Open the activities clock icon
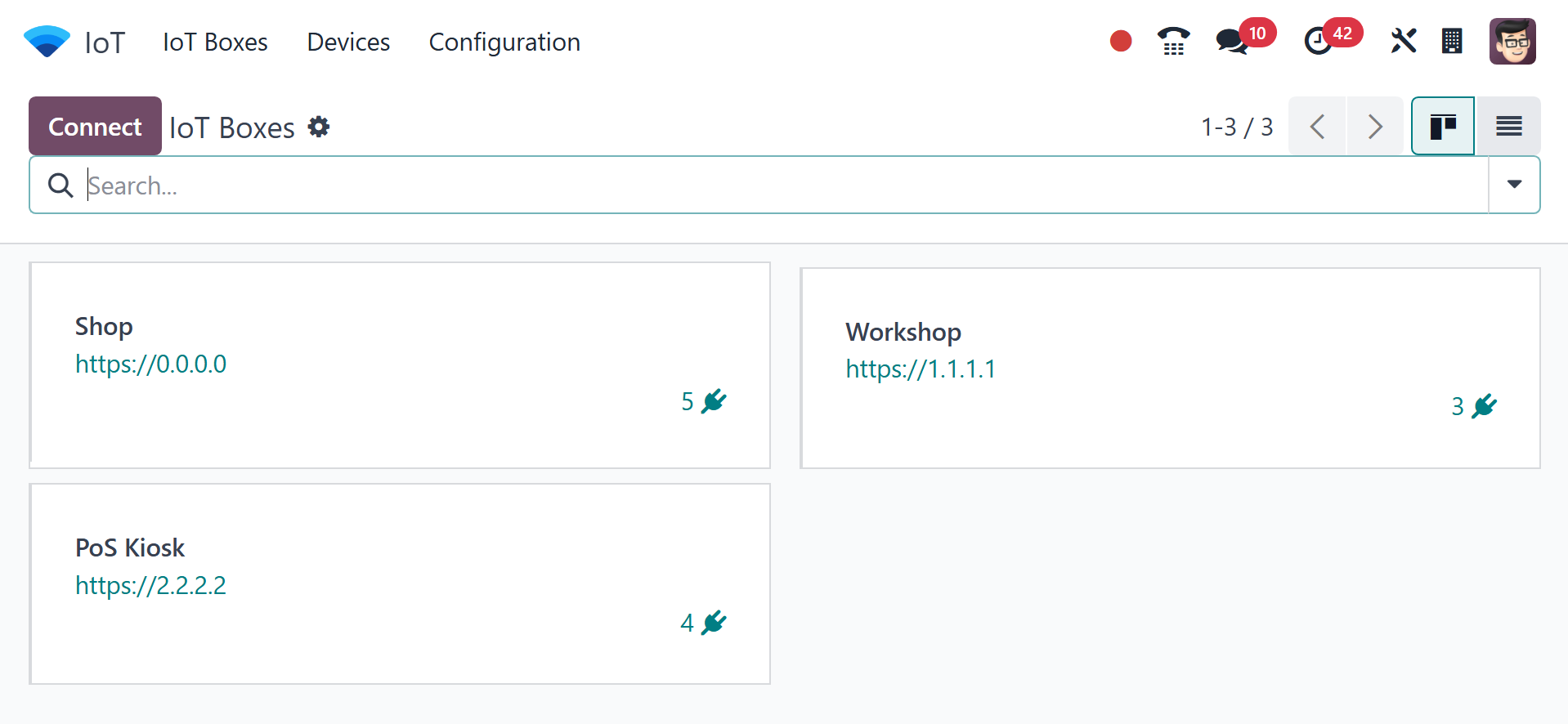 pyautogui.click(x=1318, y=41)
